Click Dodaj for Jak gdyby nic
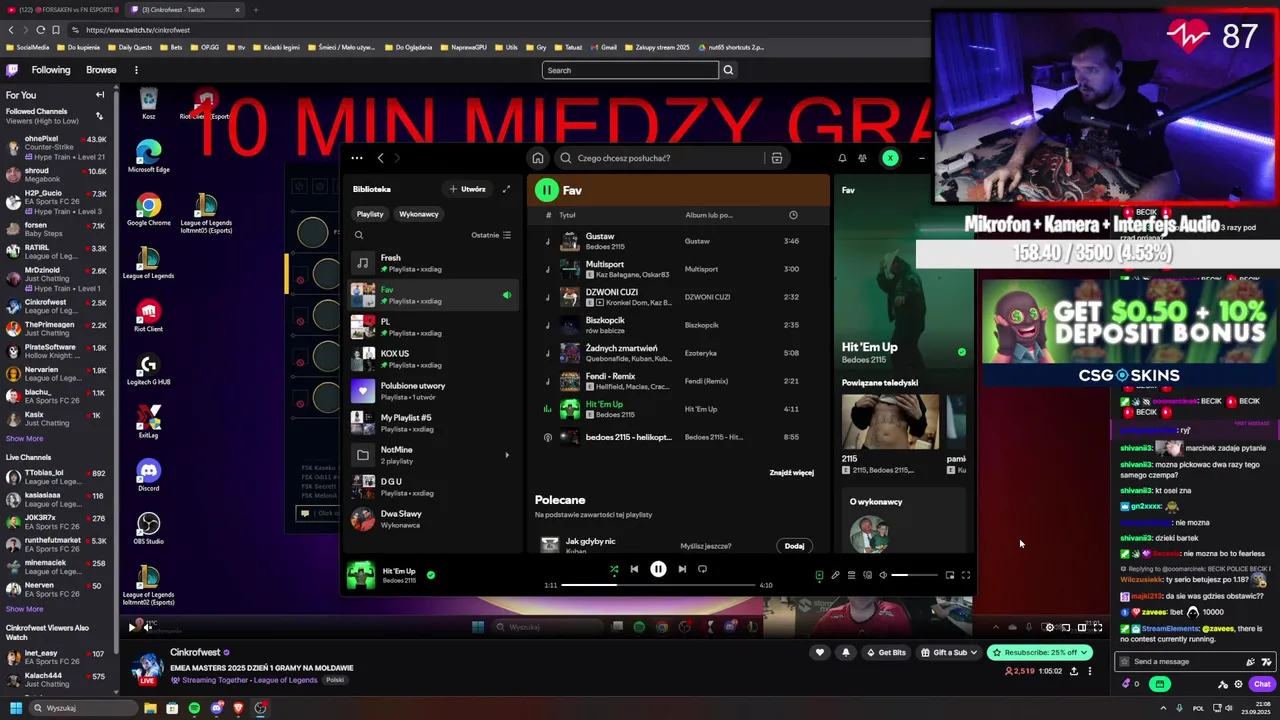The image size is (1280, 720). (794, 546)
